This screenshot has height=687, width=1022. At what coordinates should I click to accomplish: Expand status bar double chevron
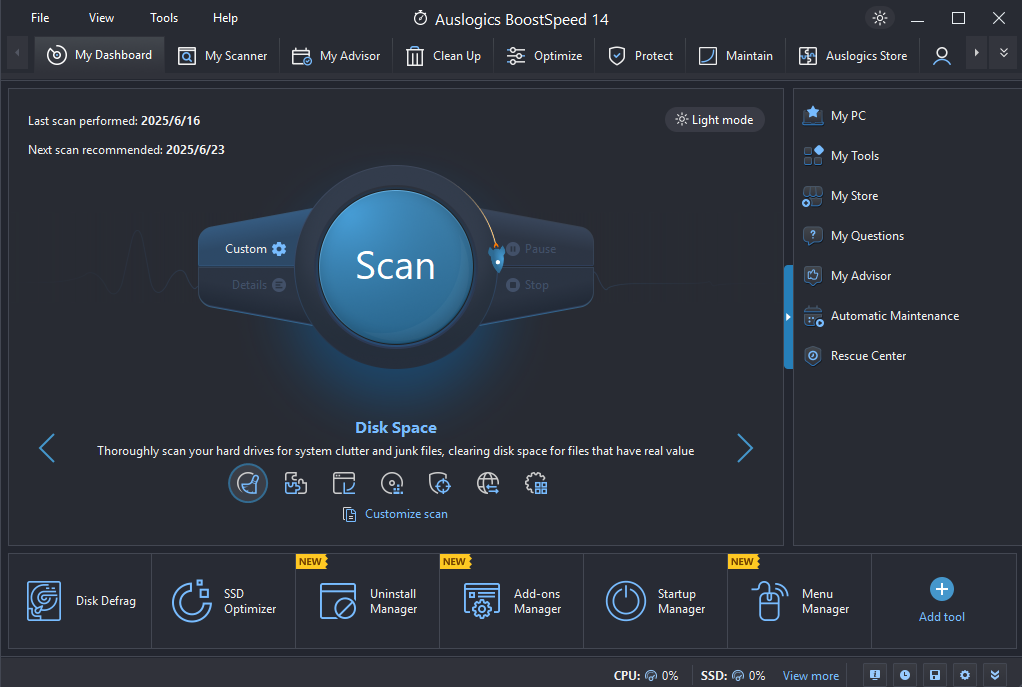995,675
